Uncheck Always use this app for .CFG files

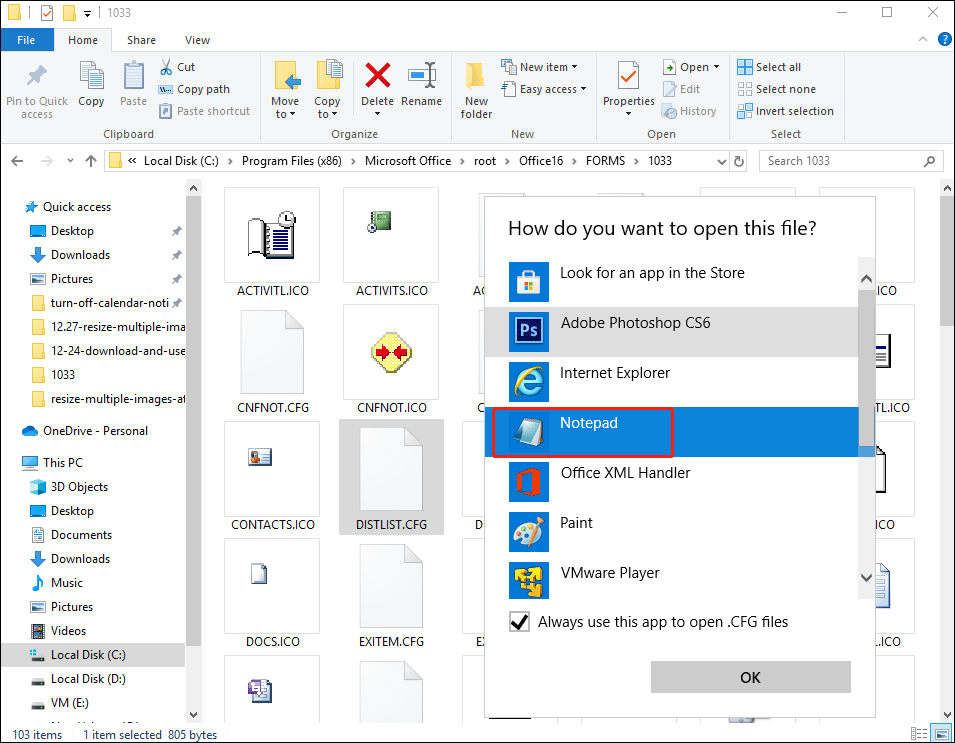tap(519, 622)
